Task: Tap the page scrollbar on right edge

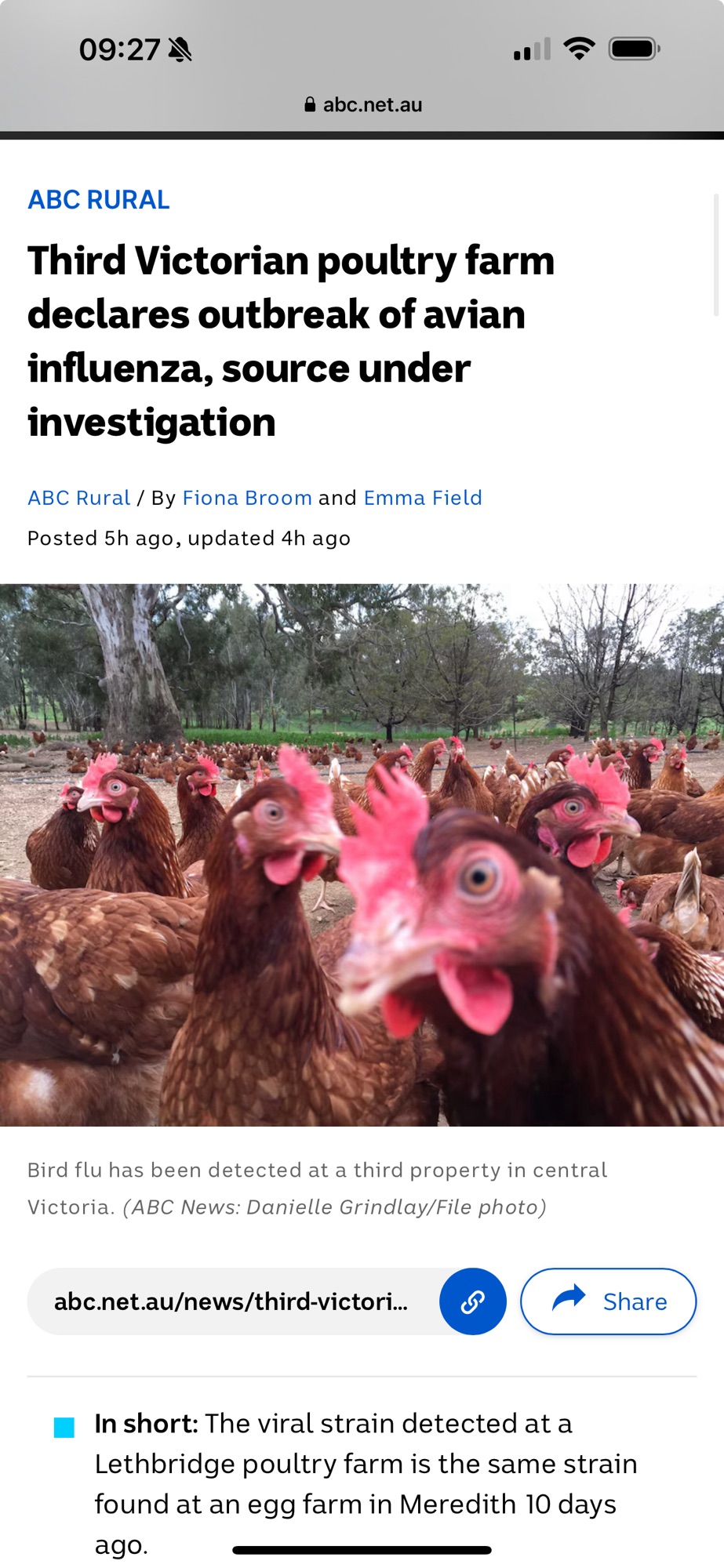Action: tap(715, 255)
